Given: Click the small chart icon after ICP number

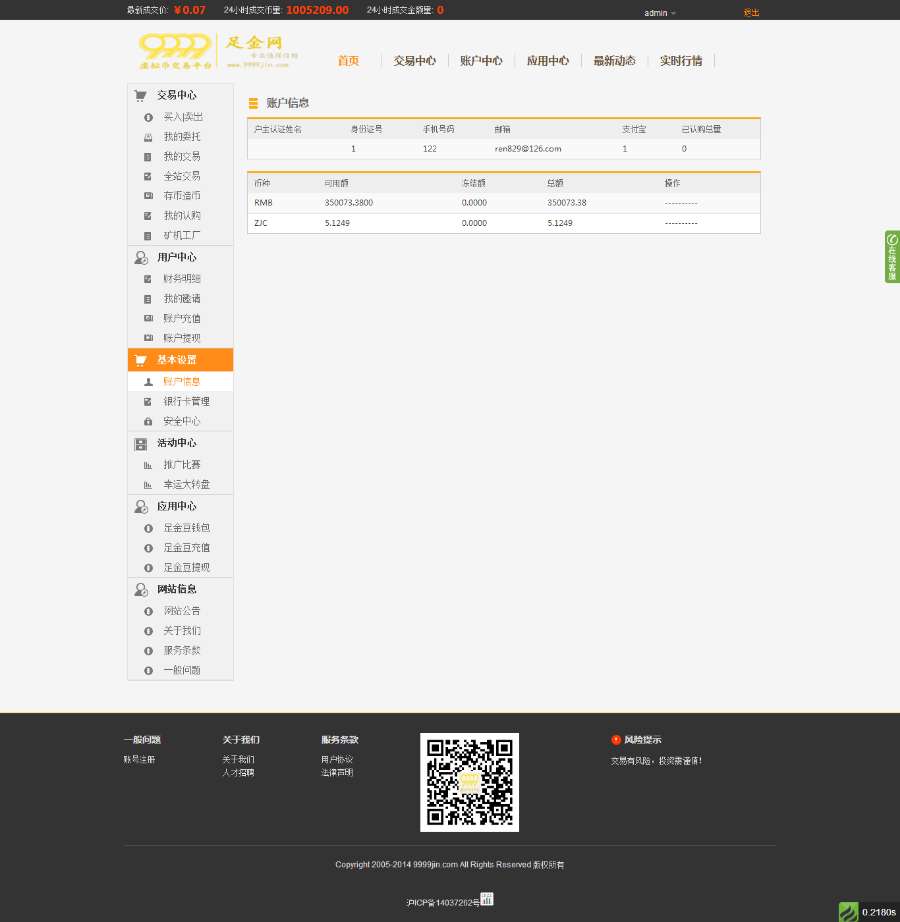Looking at the screenshot, I should coord(487,899).
